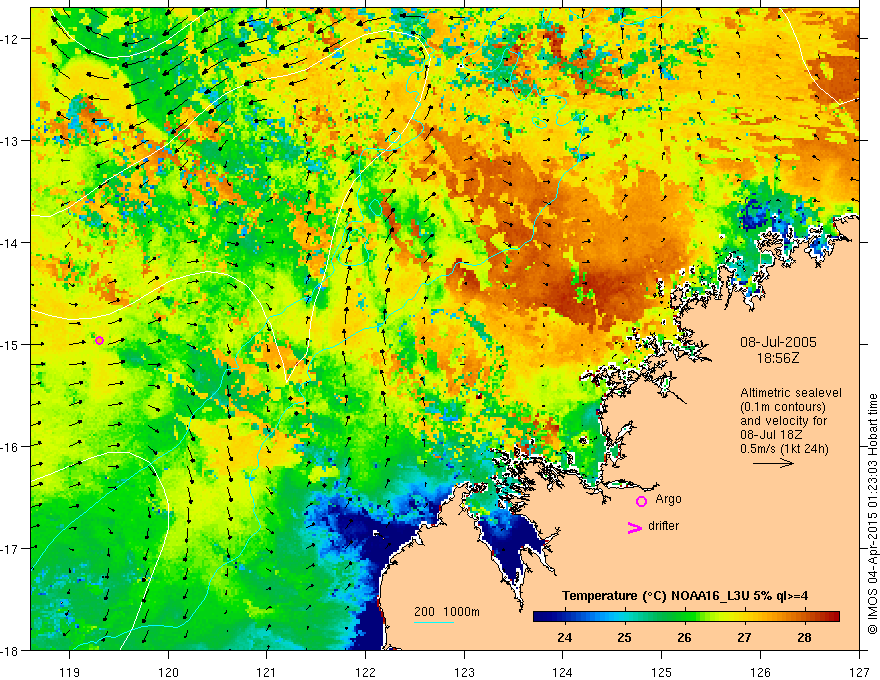This screenshot has width=880, height=680.
Task: Click latitude axis label -16
Action: 11,447
